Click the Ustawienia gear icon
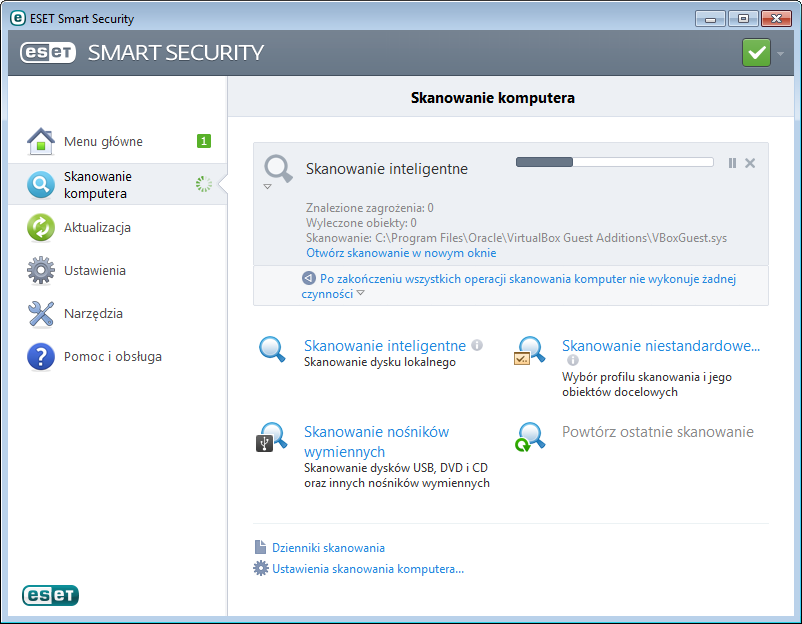The width and height of the screenshot is (802, 624). click(41, 271)
